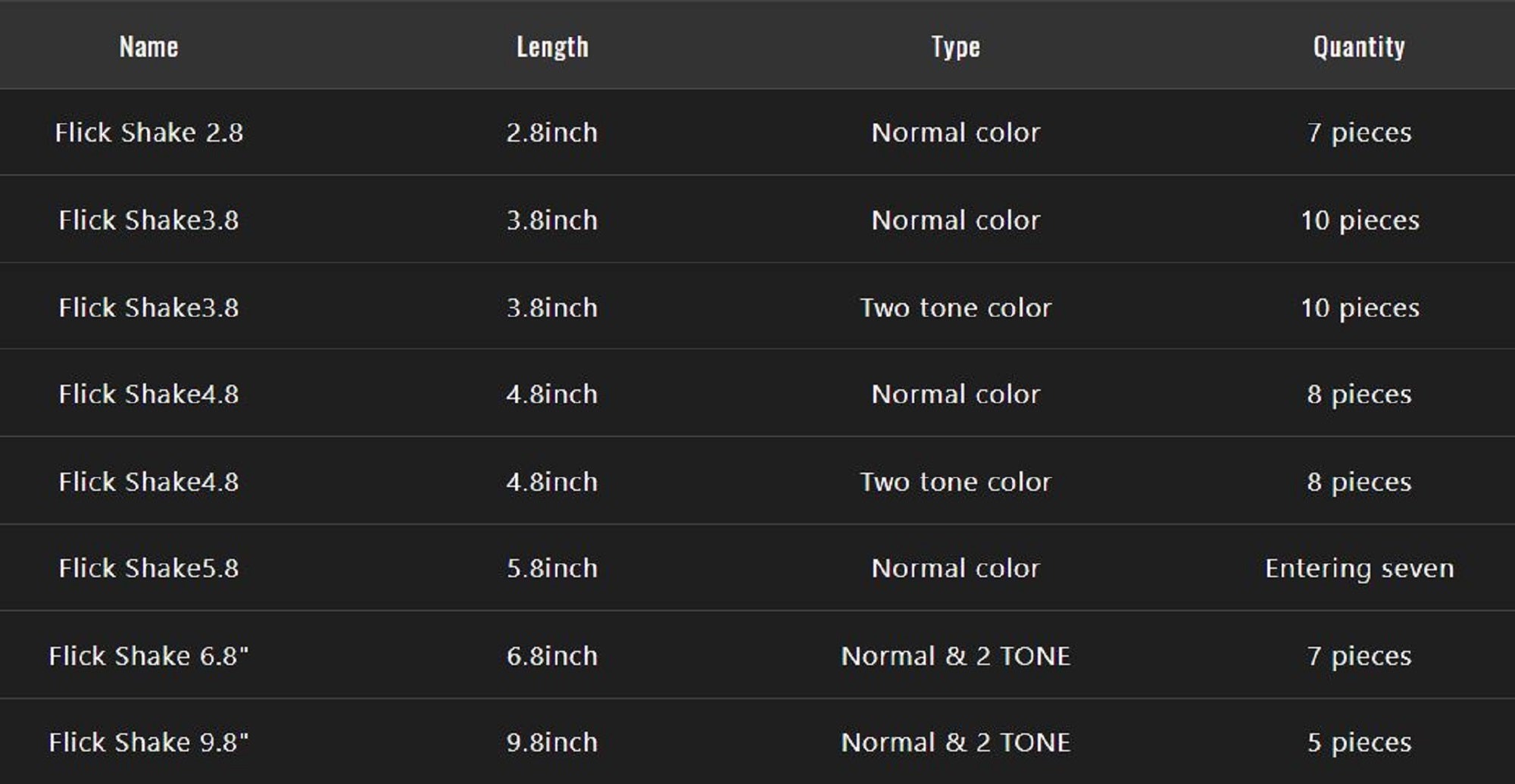Click the Flick Shake 9.8" name cell
Image resolution: width=1515 pixels, height=784 pixels.
pos(148,742)
